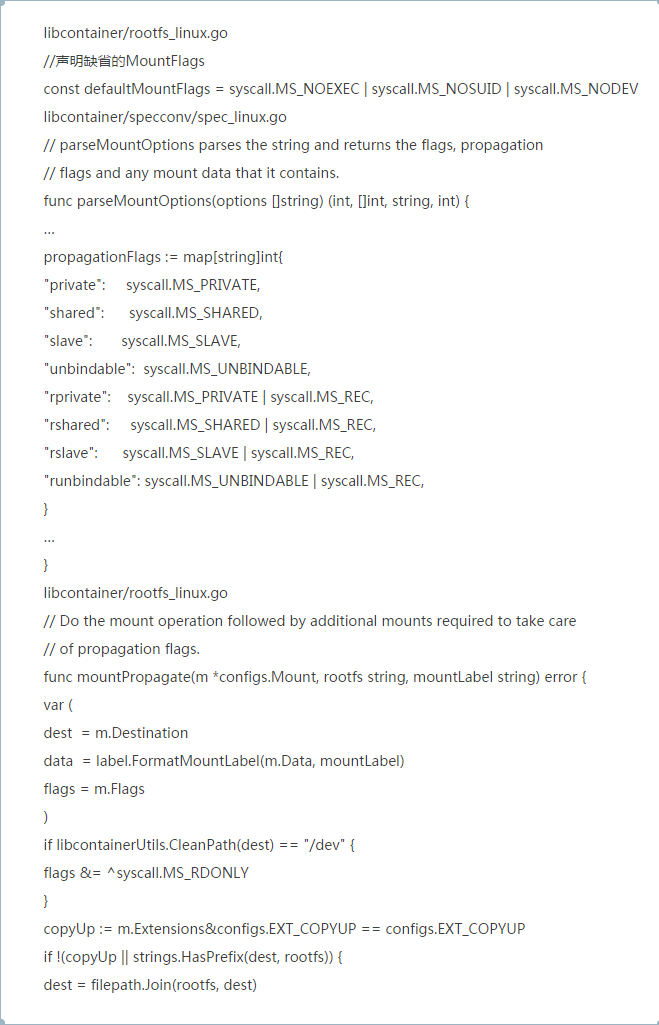Click the flags &= ^syscall.MS_RDONLY line
Viewport: 659px width, 1025px height.
click(146, 873)
